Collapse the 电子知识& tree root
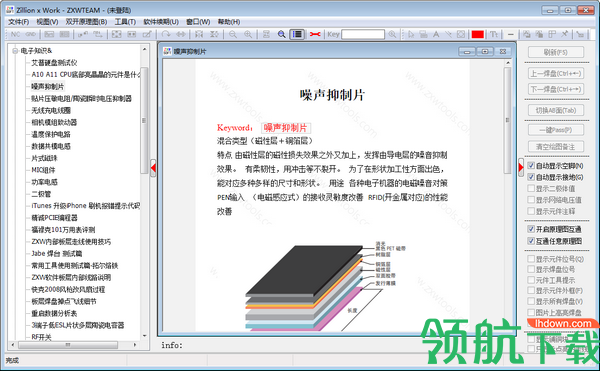 15,50
